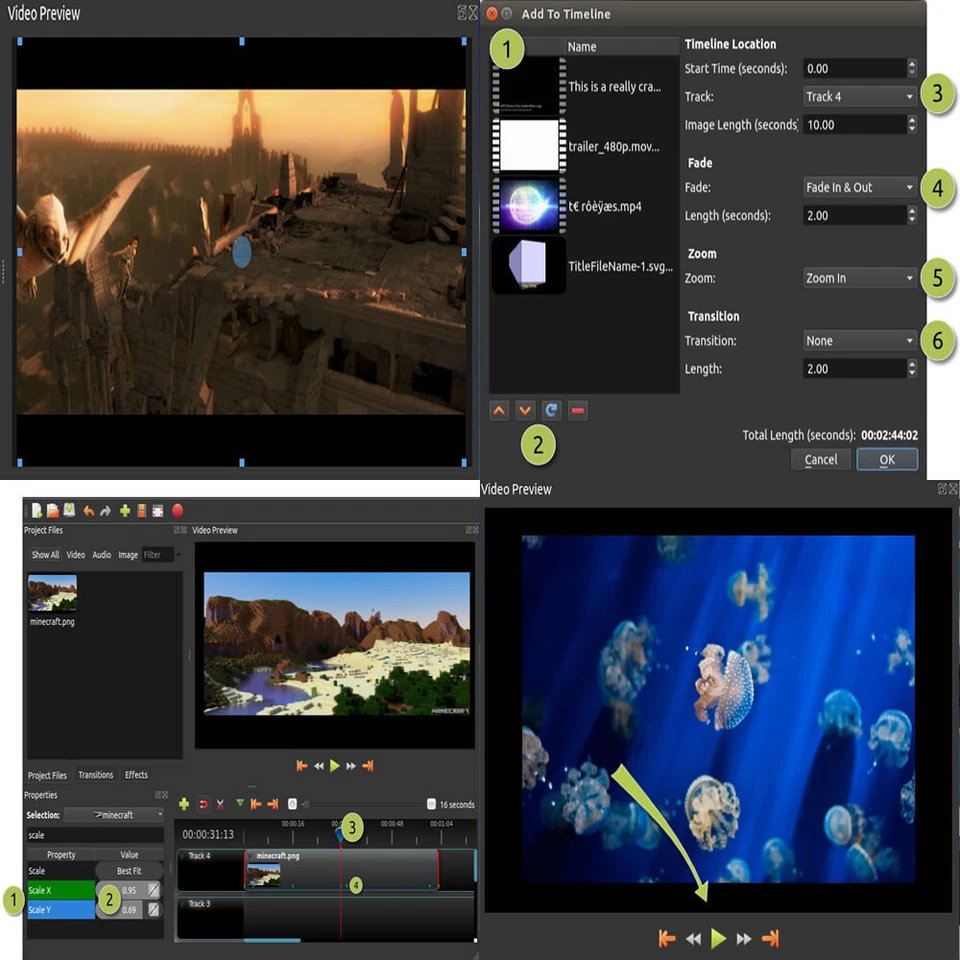Viewport: 960px width, 960px height.
Task: Click the Redo arrow in the main toolbar
Action: click(x=105, y=510)
